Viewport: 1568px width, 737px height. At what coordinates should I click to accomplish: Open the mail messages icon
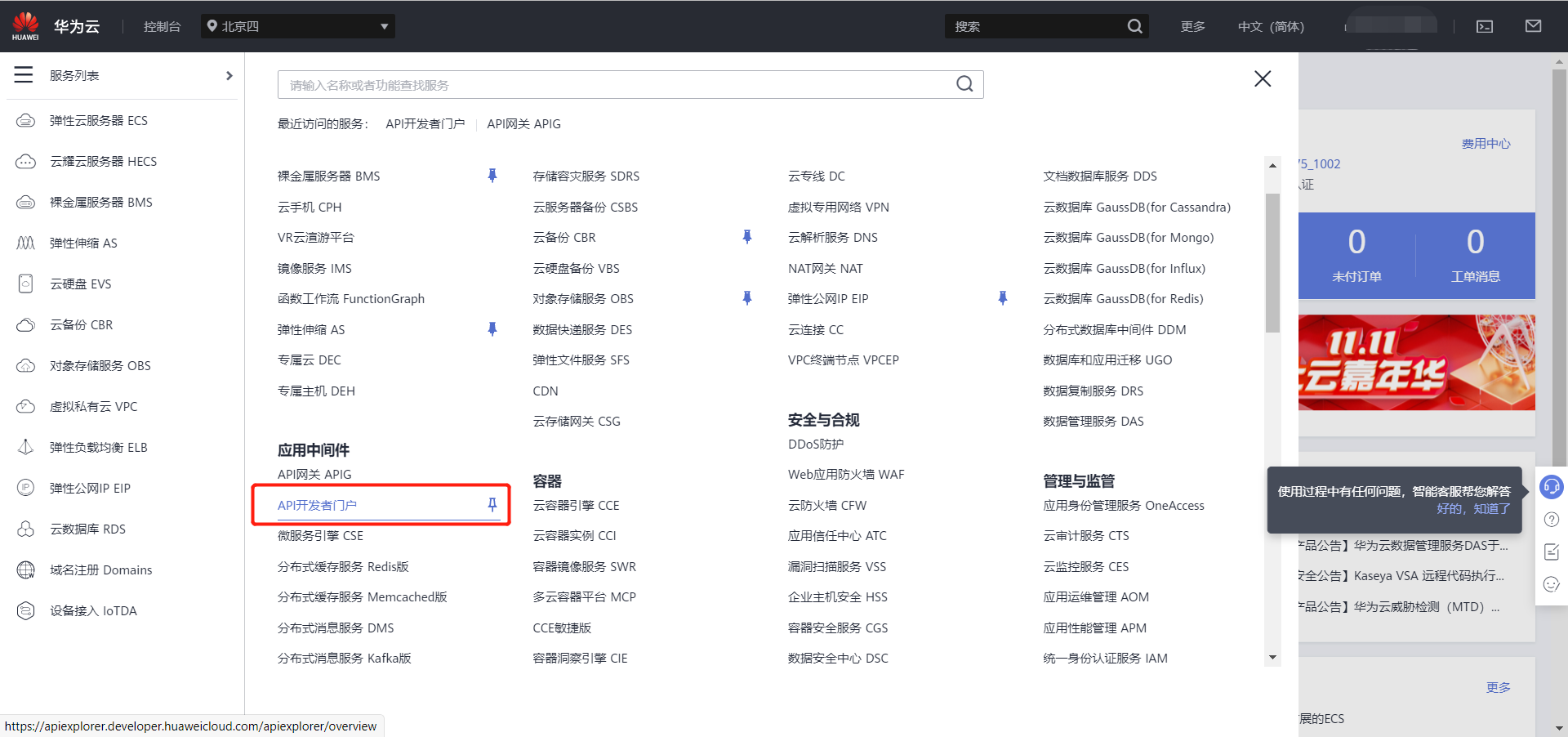click(x=1534, y=26)
